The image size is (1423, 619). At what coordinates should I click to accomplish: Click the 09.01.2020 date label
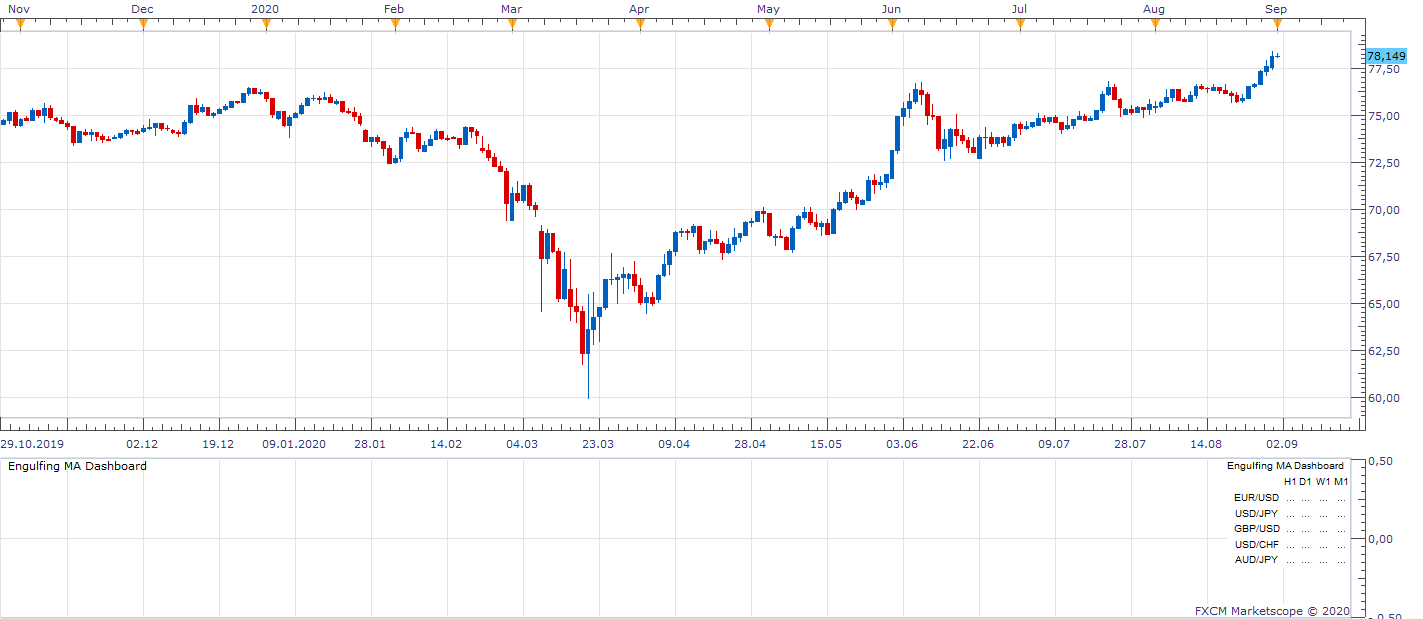coord(294,444)
